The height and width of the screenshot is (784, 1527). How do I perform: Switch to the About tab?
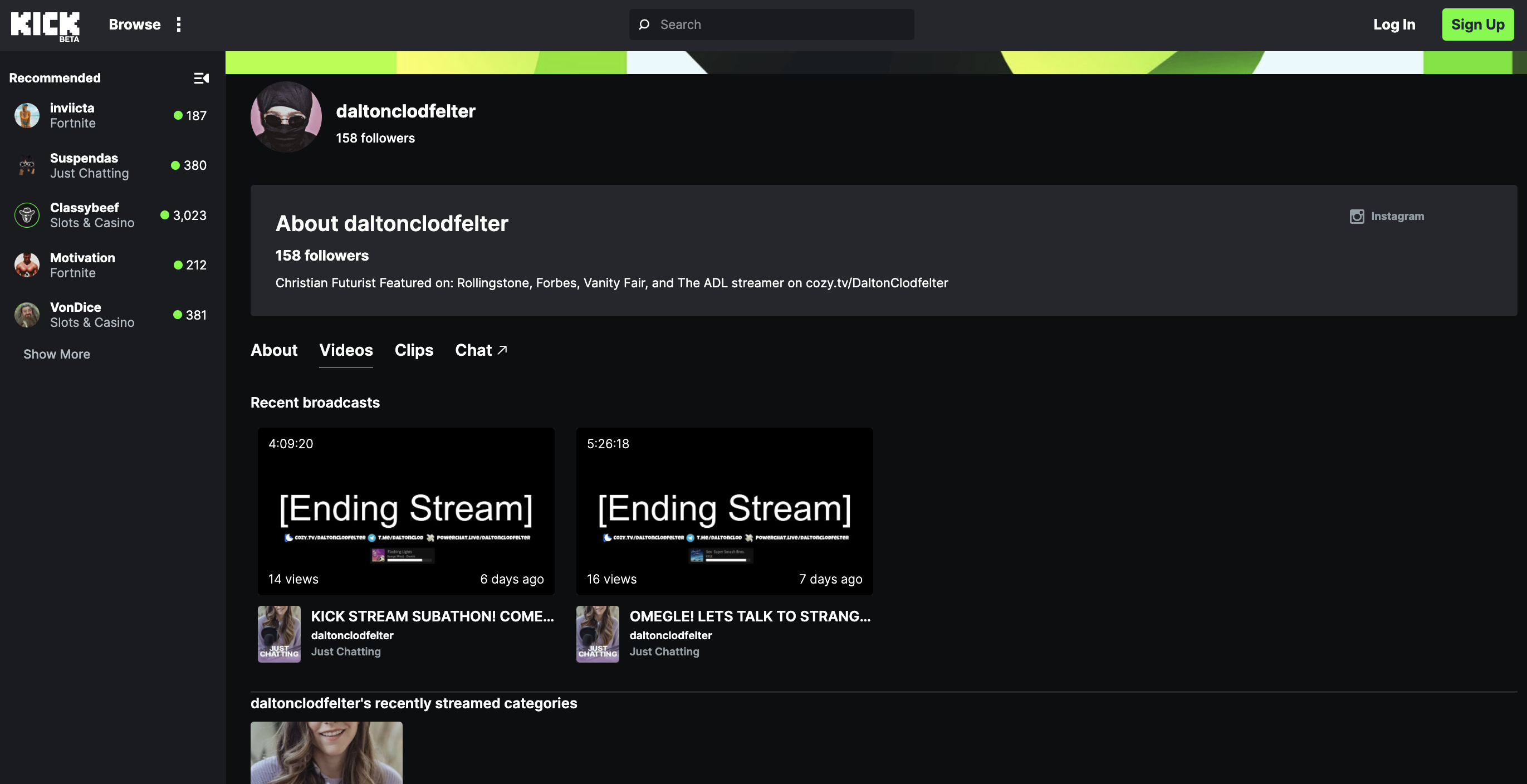(x=274, y=350)
